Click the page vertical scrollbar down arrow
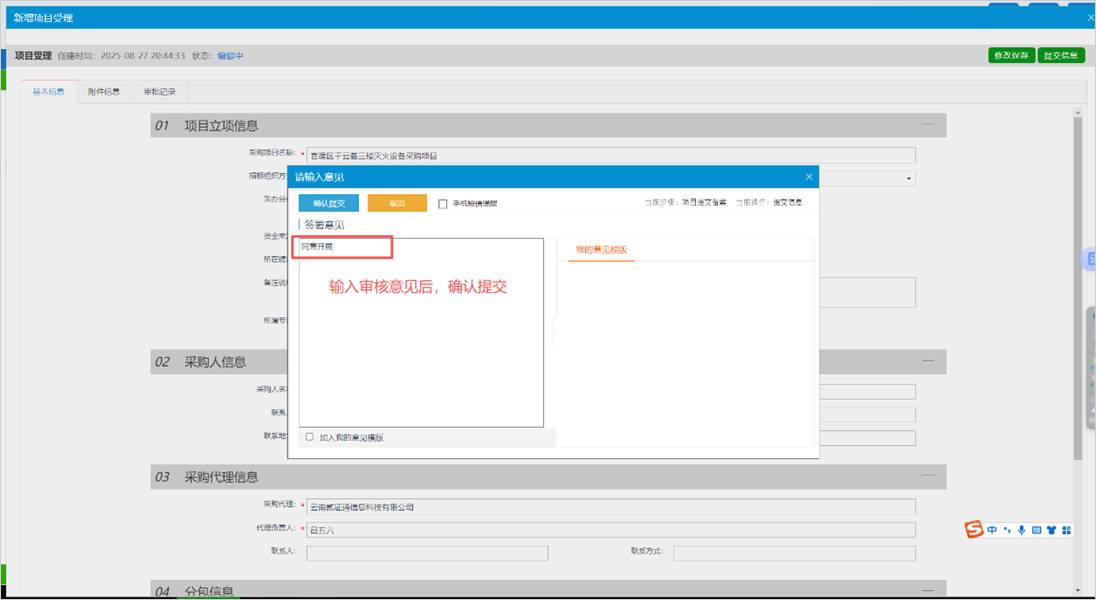This screenshot has width=1096, height=600. tap(1078, 591)
